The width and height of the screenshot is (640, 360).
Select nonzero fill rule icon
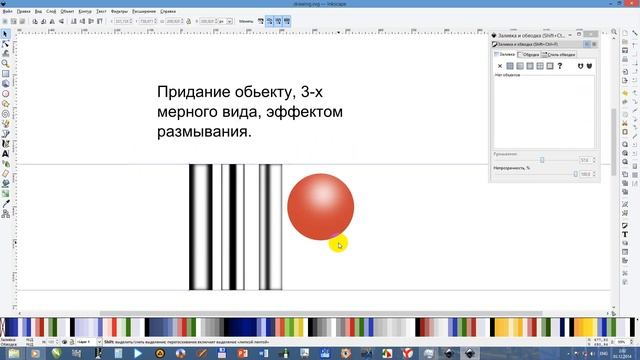pyautogui.click(x=589, y=66)
